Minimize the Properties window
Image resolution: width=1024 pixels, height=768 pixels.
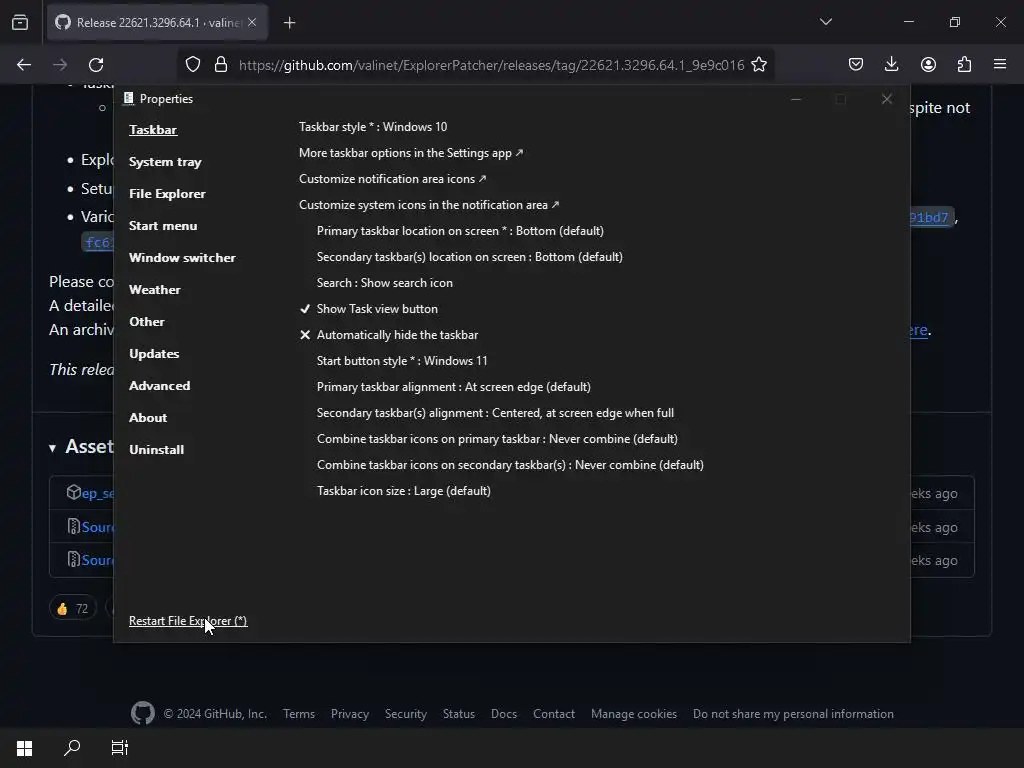pyautogui.click(x=795, y=99)
